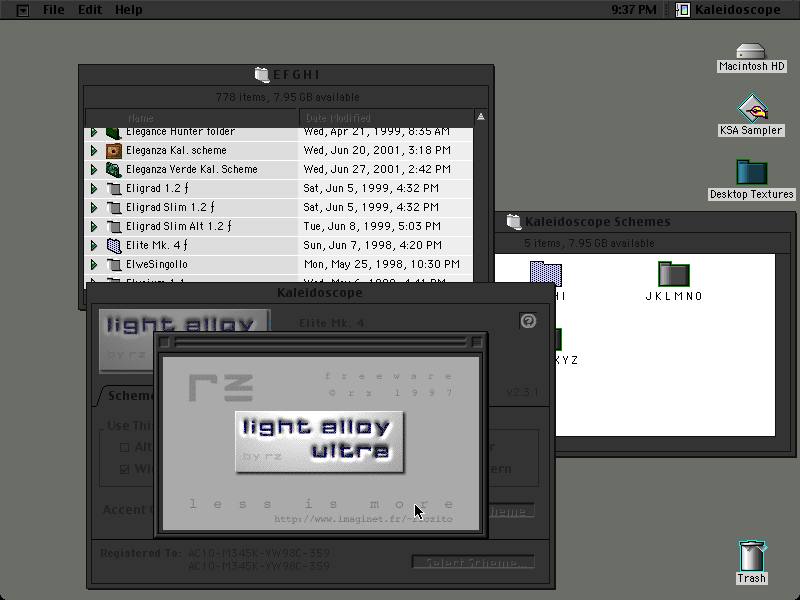800x600 pixels.
Task: Select the J K L M N O folder icon
Action: (674, 274)
